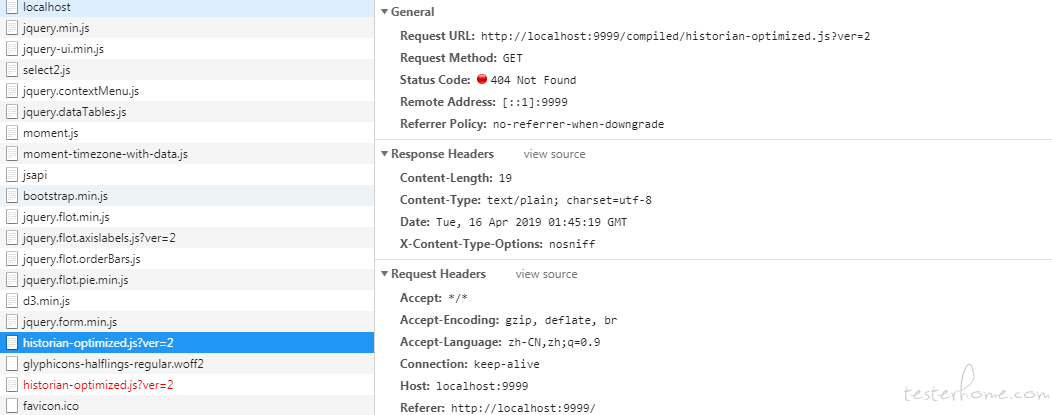1052x415 pixels.
Task: Click the document icon beside moment.js
Action: click(x=11, y=133)
